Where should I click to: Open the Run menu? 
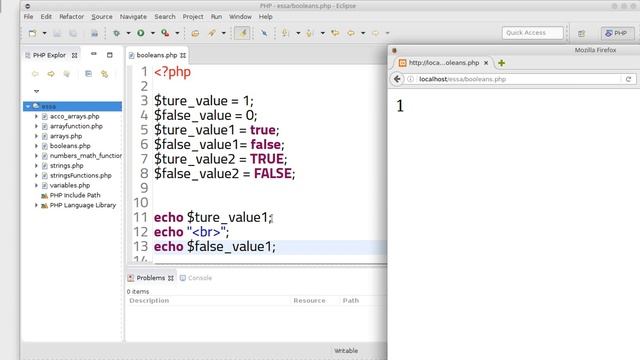pyautogui.click(x=216, y=17)
